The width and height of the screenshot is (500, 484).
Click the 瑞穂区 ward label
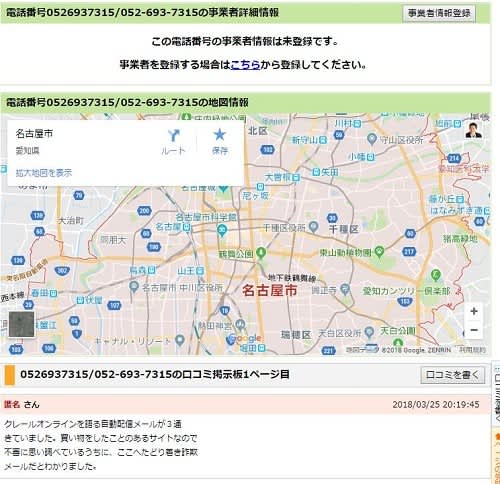click(x=296, y=335)
